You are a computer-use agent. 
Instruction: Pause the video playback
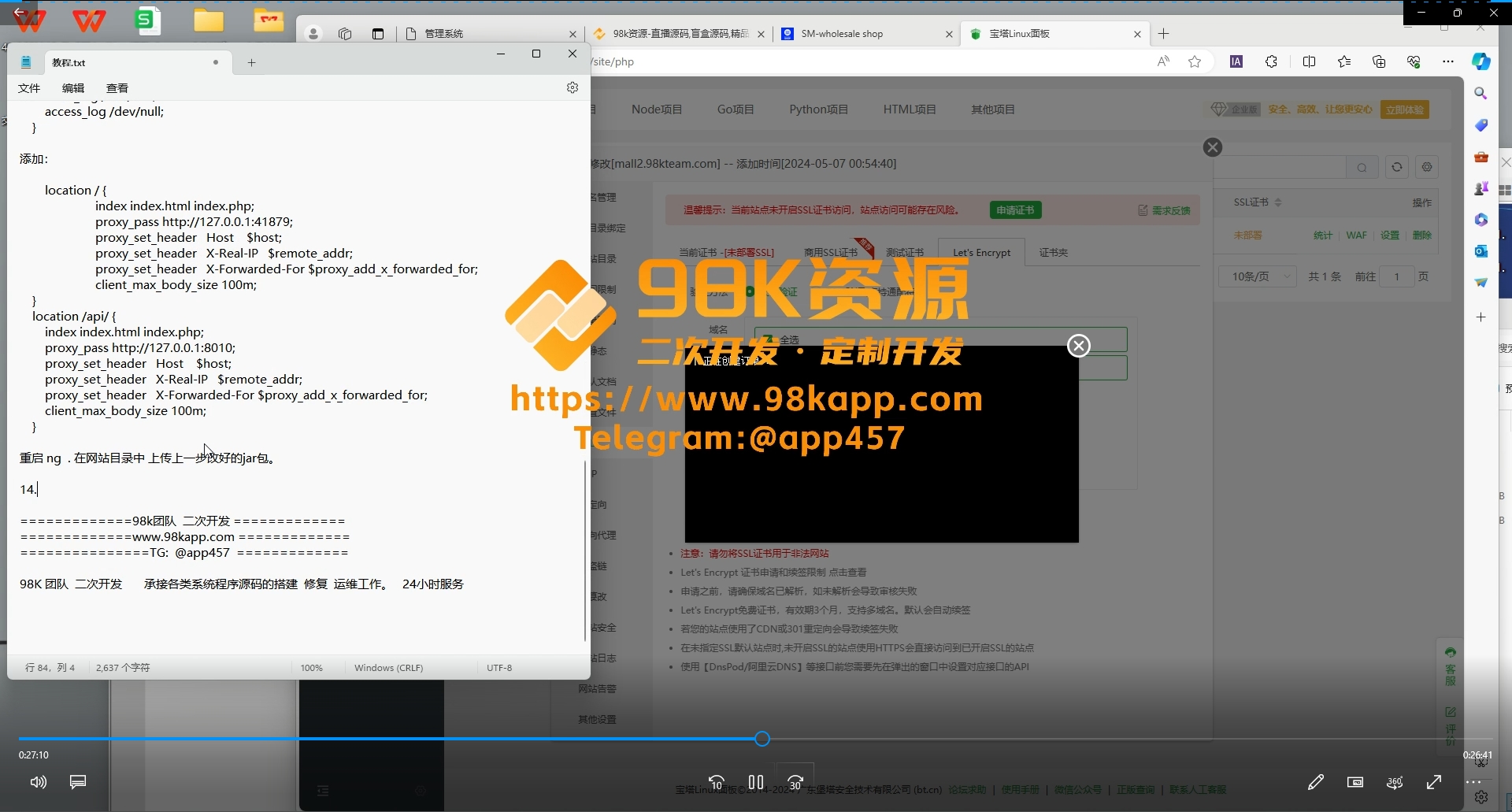point(756,782)
